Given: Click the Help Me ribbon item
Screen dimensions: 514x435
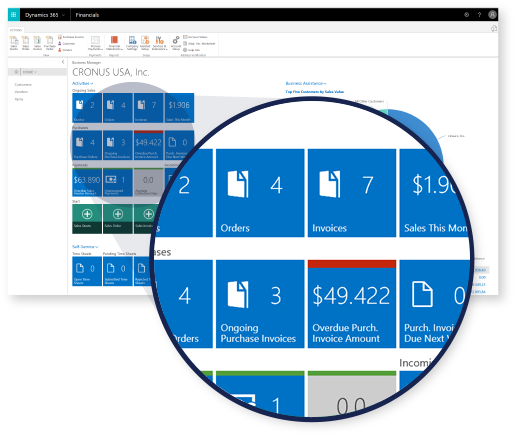Looking at the screenshot, I should pyautogui.click(x=192, y=50).
